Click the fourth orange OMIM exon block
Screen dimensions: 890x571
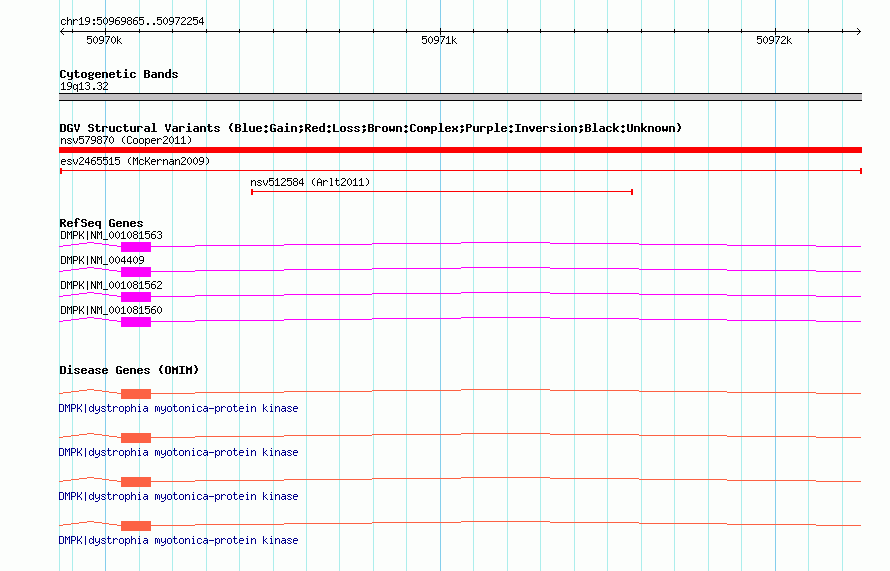tap(136, 526)
